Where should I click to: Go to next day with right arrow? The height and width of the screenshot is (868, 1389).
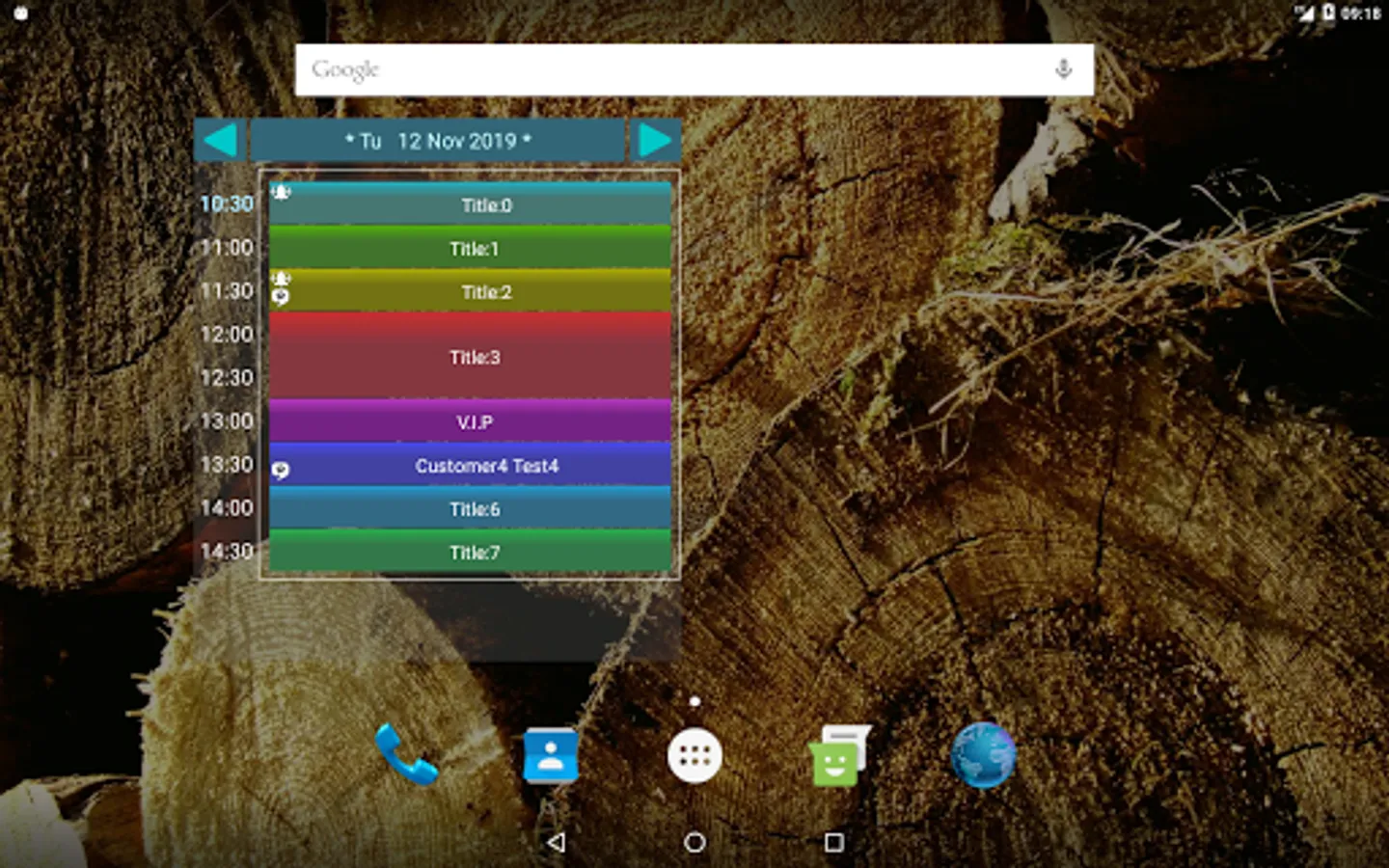655,141
